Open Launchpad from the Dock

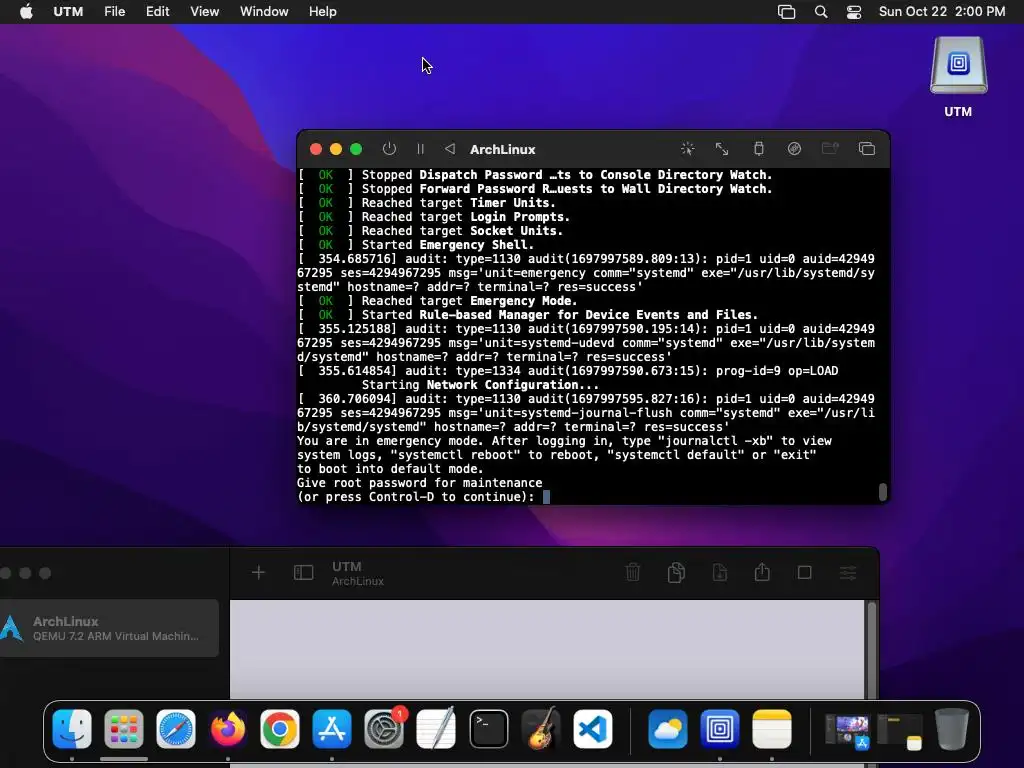click(x=123, y=729)
